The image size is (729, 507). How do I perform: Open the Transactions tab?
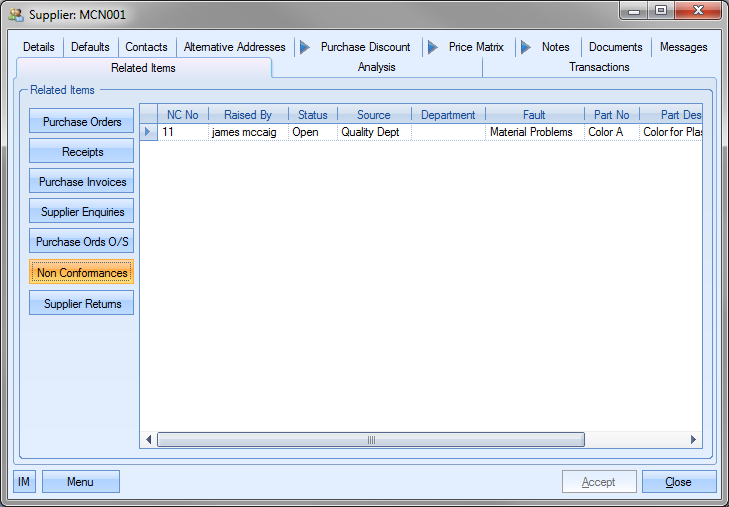pyautogui.click(x=599, y=68)
